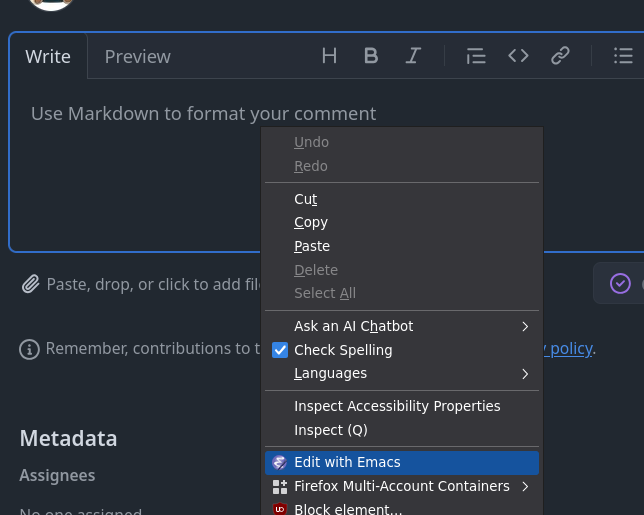
Task: Select Paste from the context menu
Action: (x=312, y=246)
